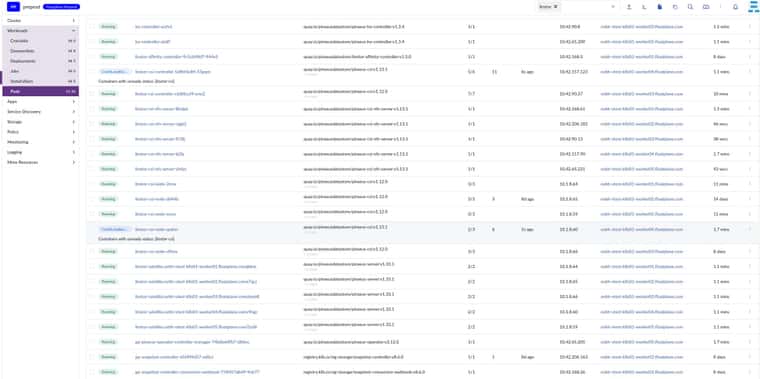Image resolution: width=760 pixels, height=379 pixels.
Task: Open row actions for snapshot-validation-webhook pod
Action: pyautogui.click(x=749, y=372)
